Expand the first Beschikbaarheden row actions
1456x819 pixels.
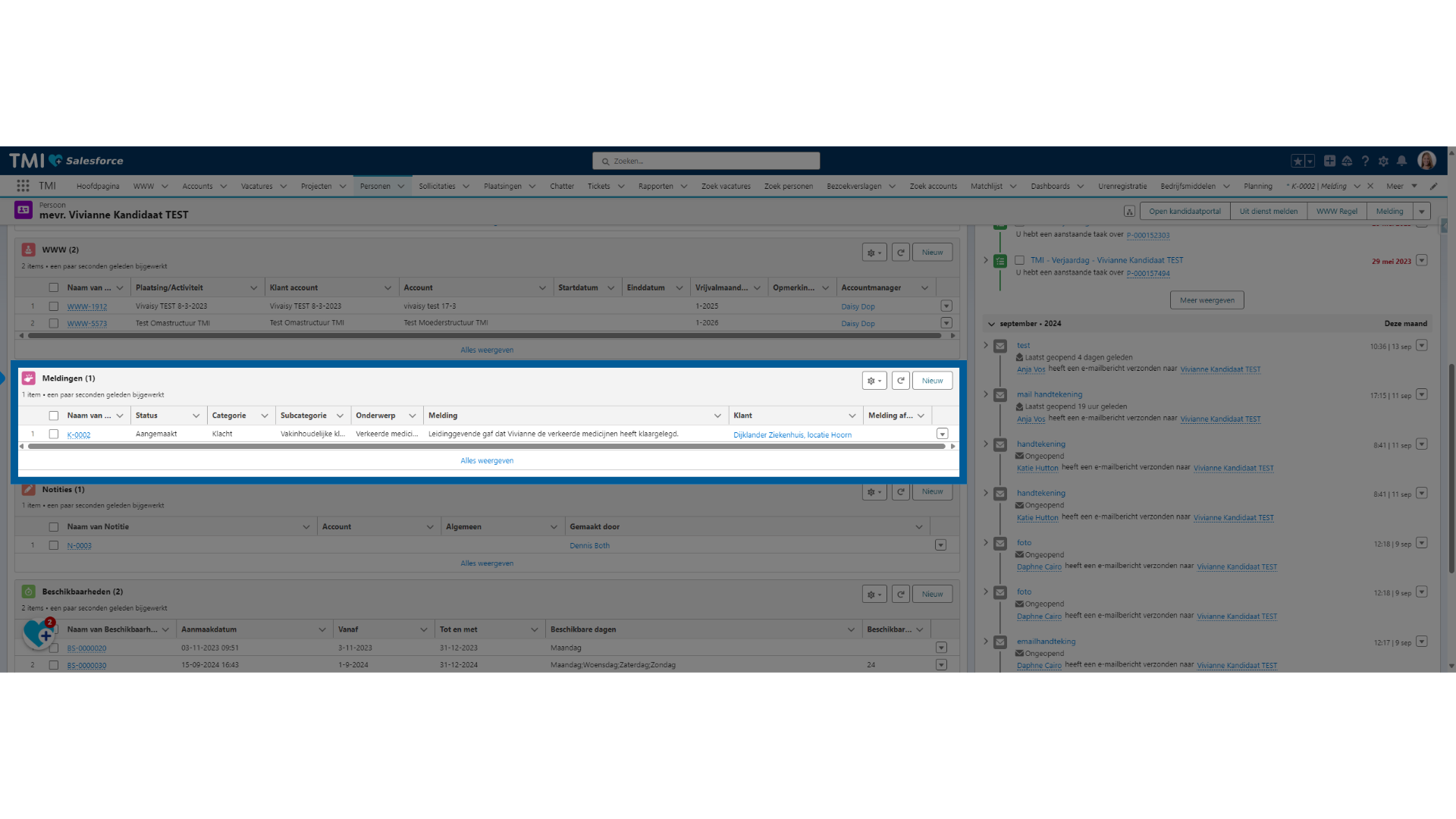coord(941,648)
